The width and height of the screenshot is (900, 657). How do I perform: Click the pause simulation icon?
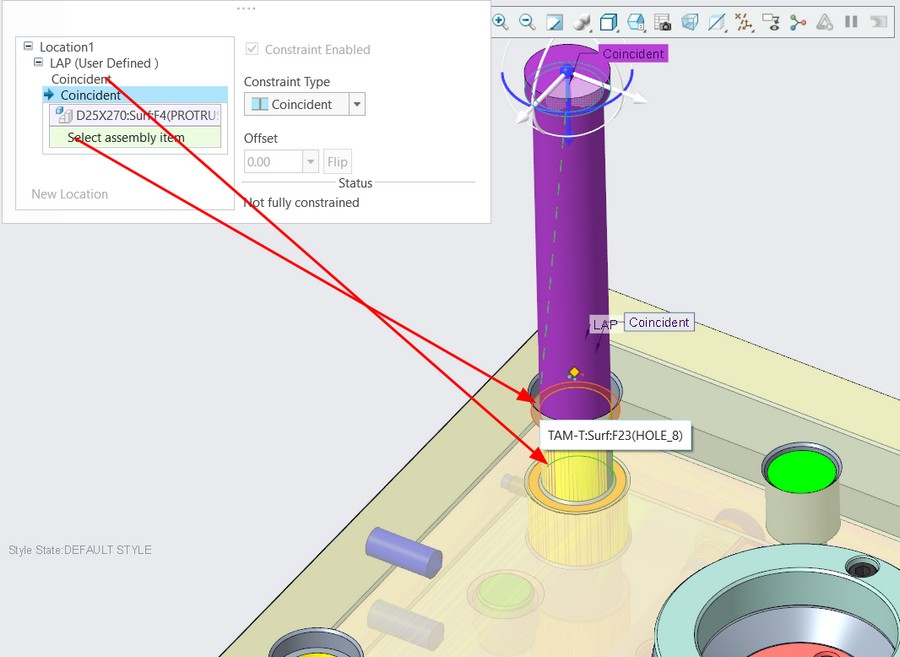coord(851,22)
